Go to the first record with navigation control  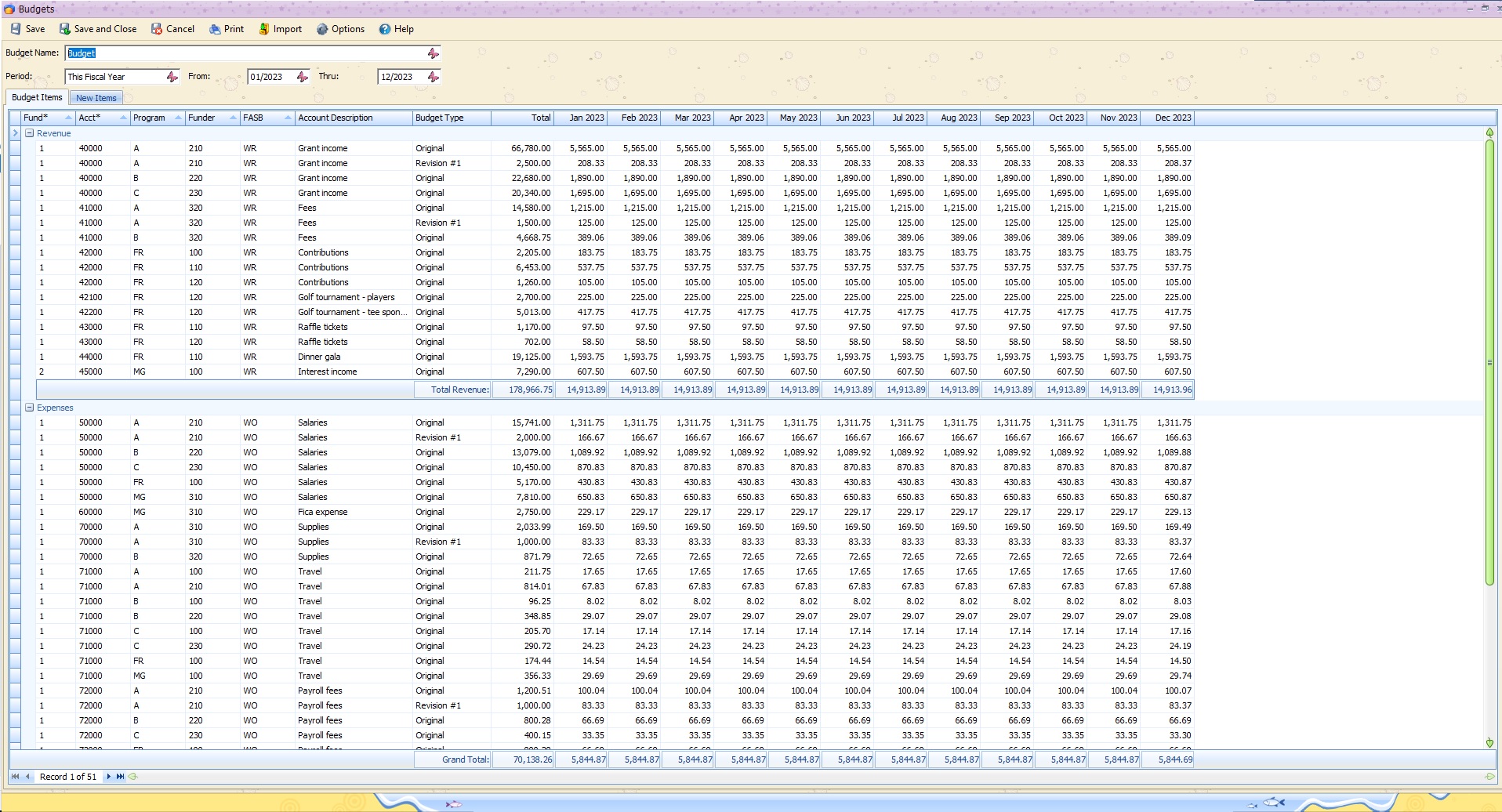coord(16,776)
